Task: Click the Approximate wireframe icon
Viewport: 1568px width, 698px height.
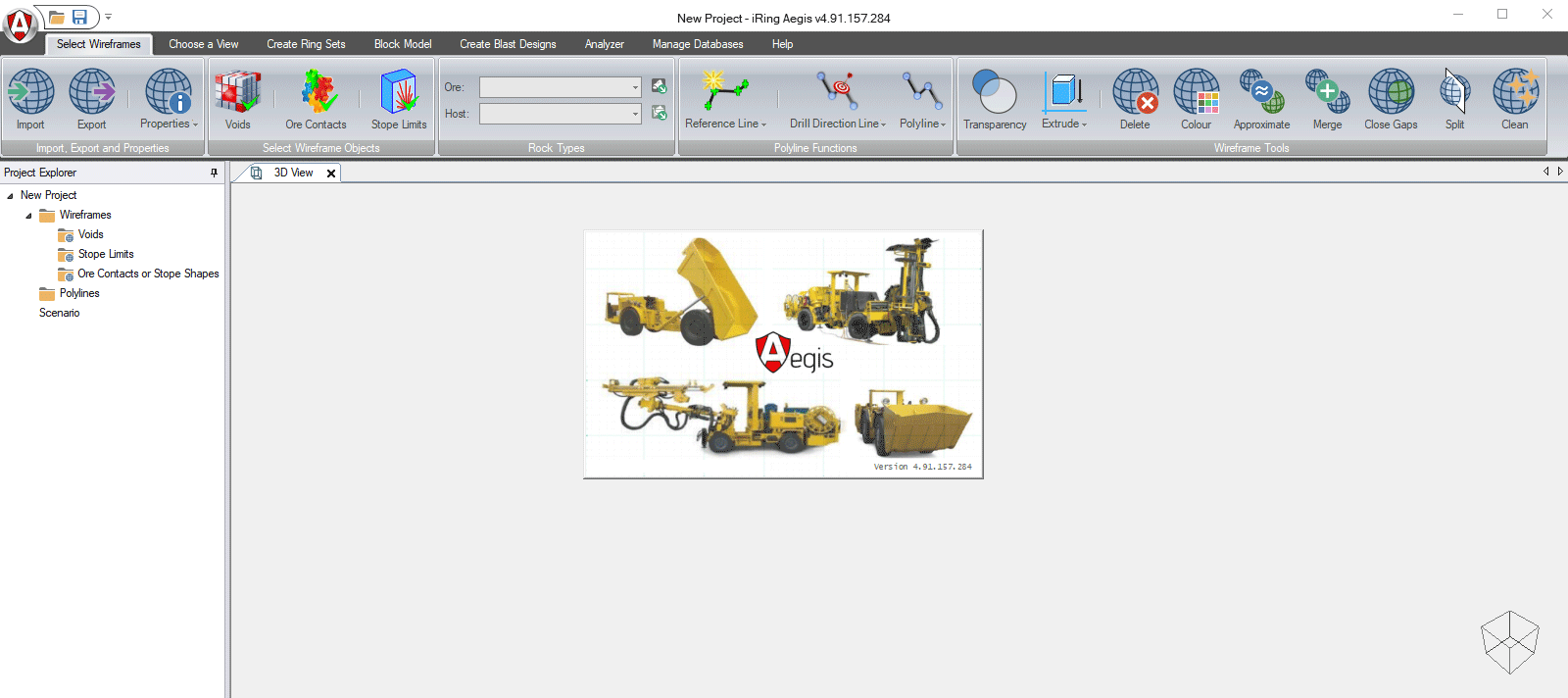Action: pos(1262,92)
